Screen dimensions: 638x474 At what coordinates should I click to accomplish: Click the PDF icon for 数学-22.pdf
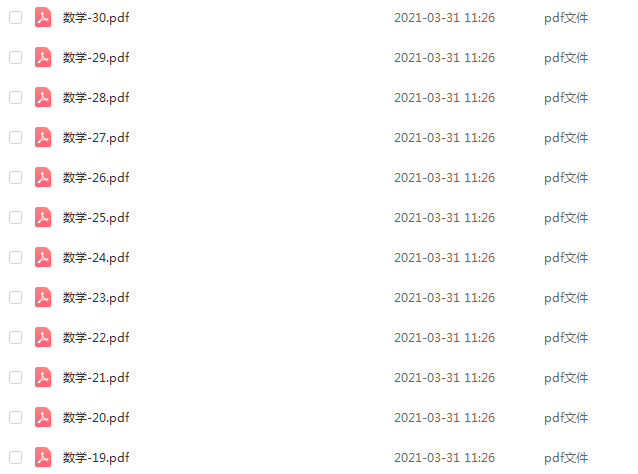[x=43, y=338]
